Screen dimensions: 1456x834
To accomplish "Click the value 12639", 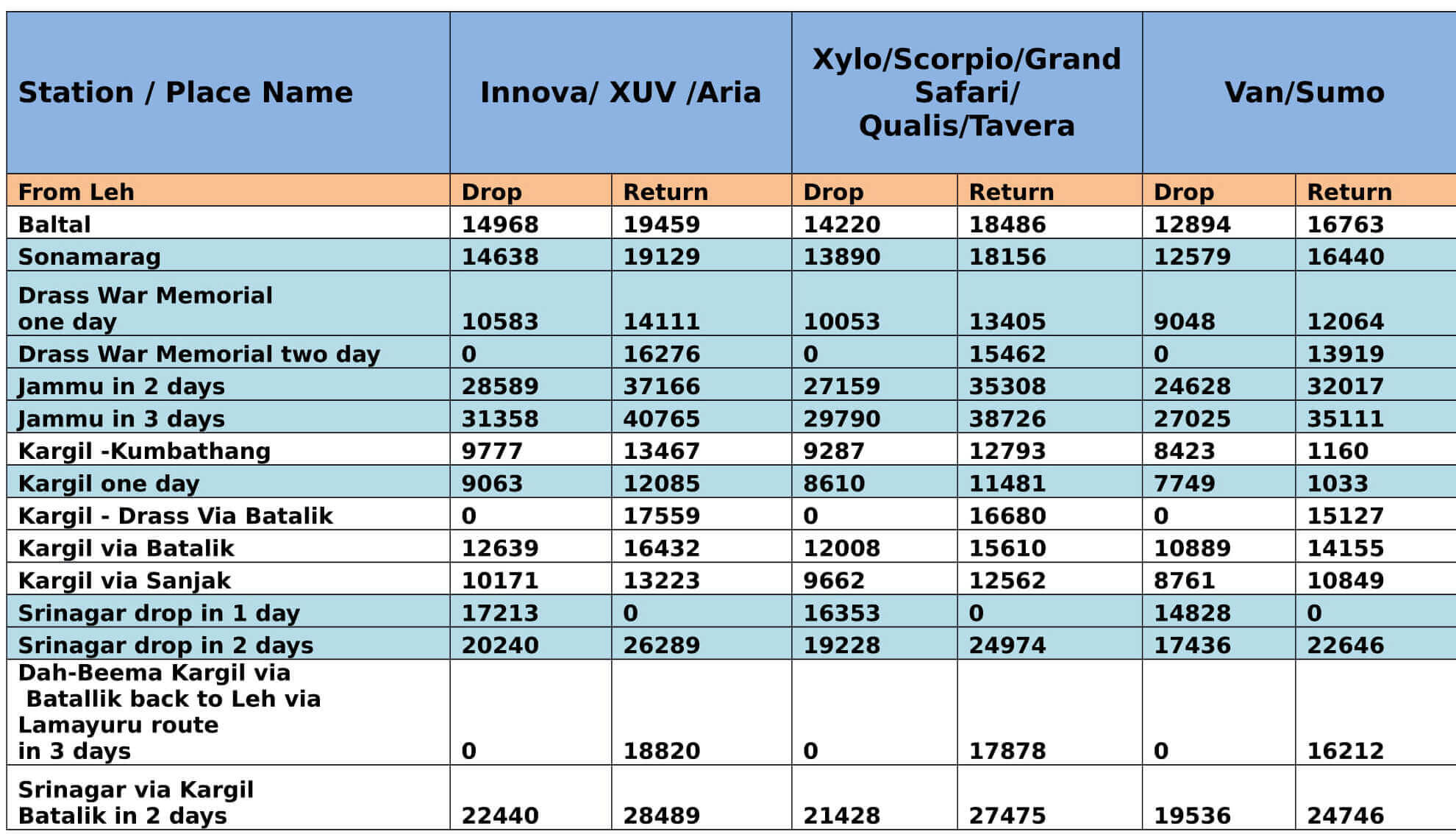I will [500, 548].
